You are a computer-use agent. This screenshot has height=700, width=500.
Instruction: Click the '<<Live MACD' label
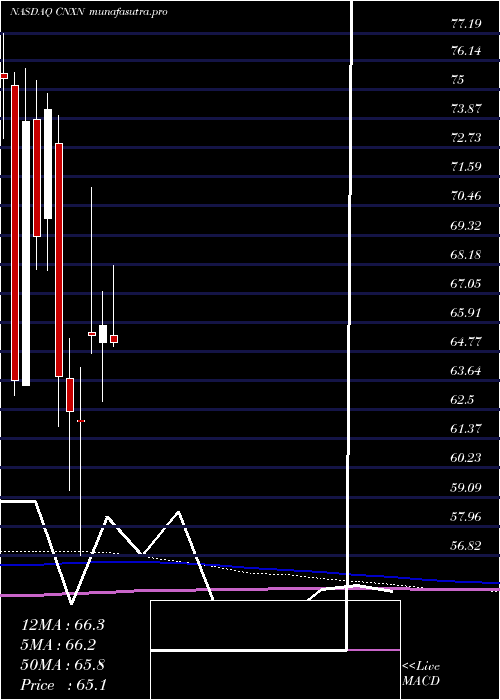point(421,674)
